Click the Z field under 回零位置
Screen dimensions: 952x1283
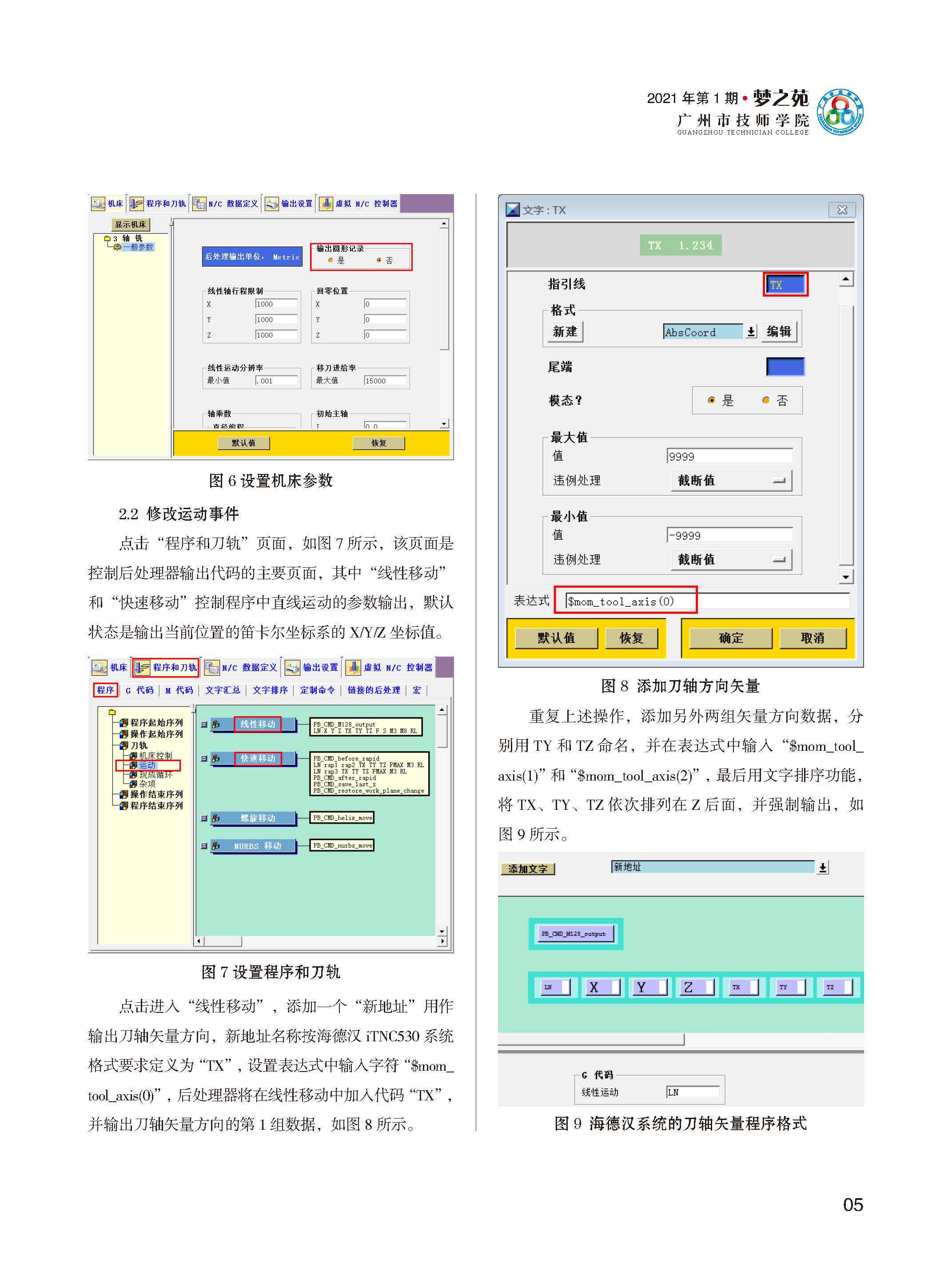385,335
